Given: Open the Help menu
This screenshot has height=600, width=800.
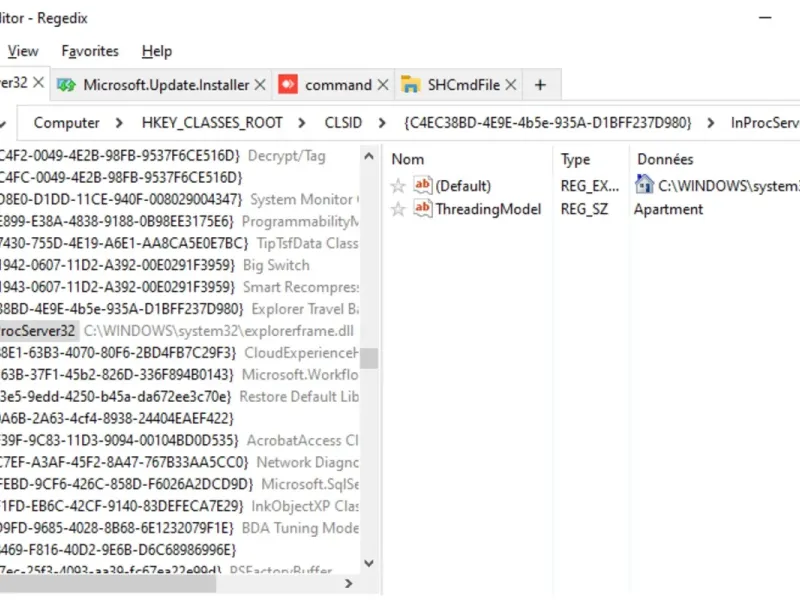Looking at the screenshot, I should (157, 51).
